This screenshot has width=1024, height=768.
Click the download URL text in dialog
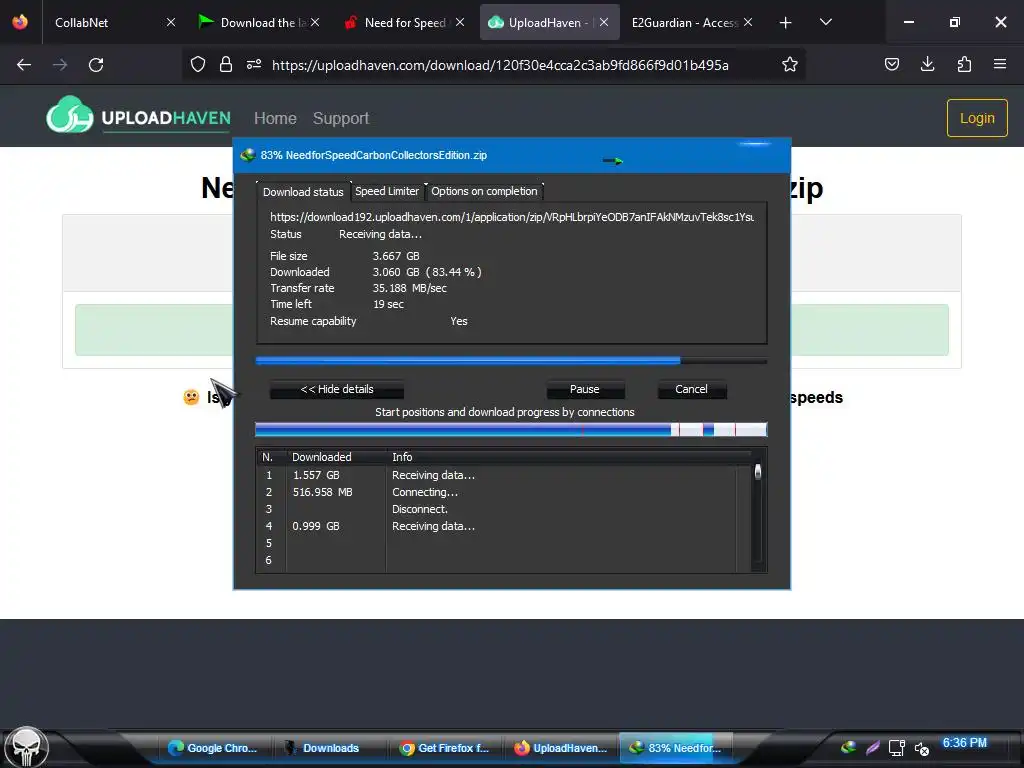511,217
